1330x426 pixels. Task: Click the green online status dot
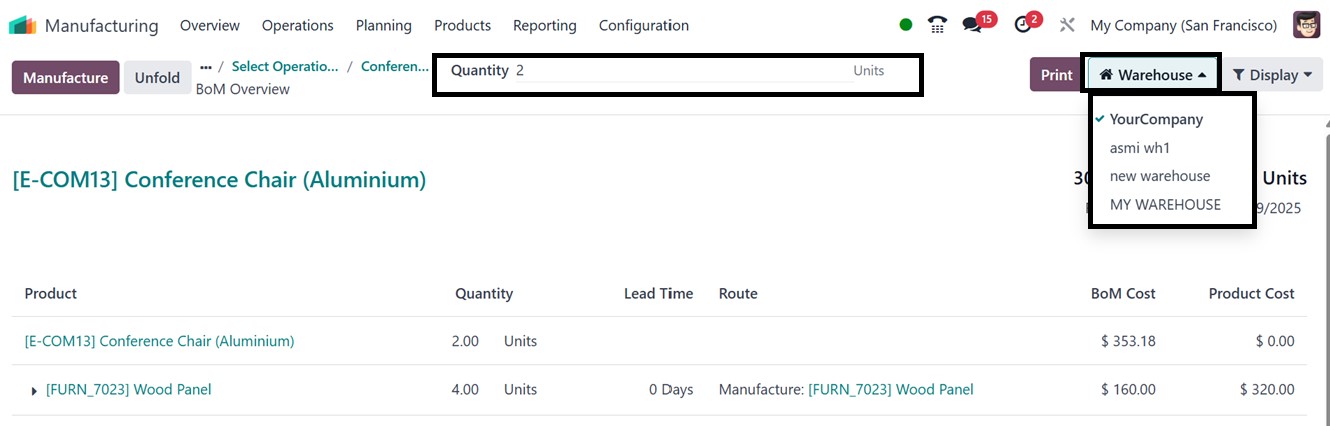(906, 25)
